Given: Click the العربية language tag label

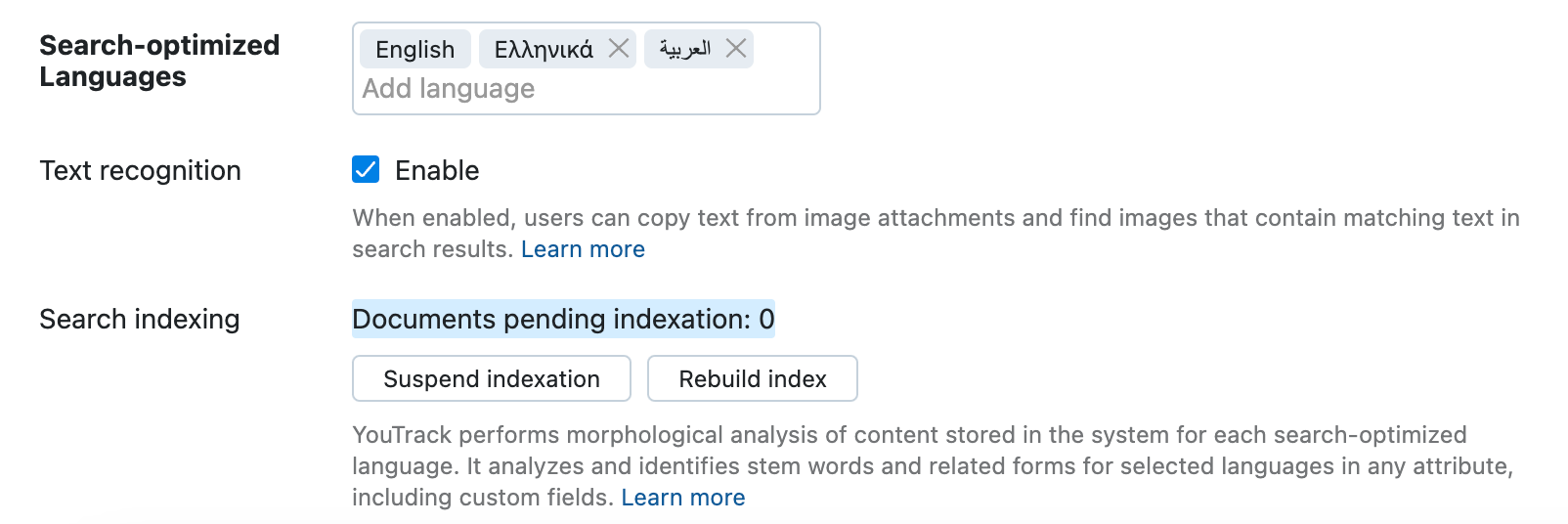Looking at the screenshot, I should coord(684,49).
